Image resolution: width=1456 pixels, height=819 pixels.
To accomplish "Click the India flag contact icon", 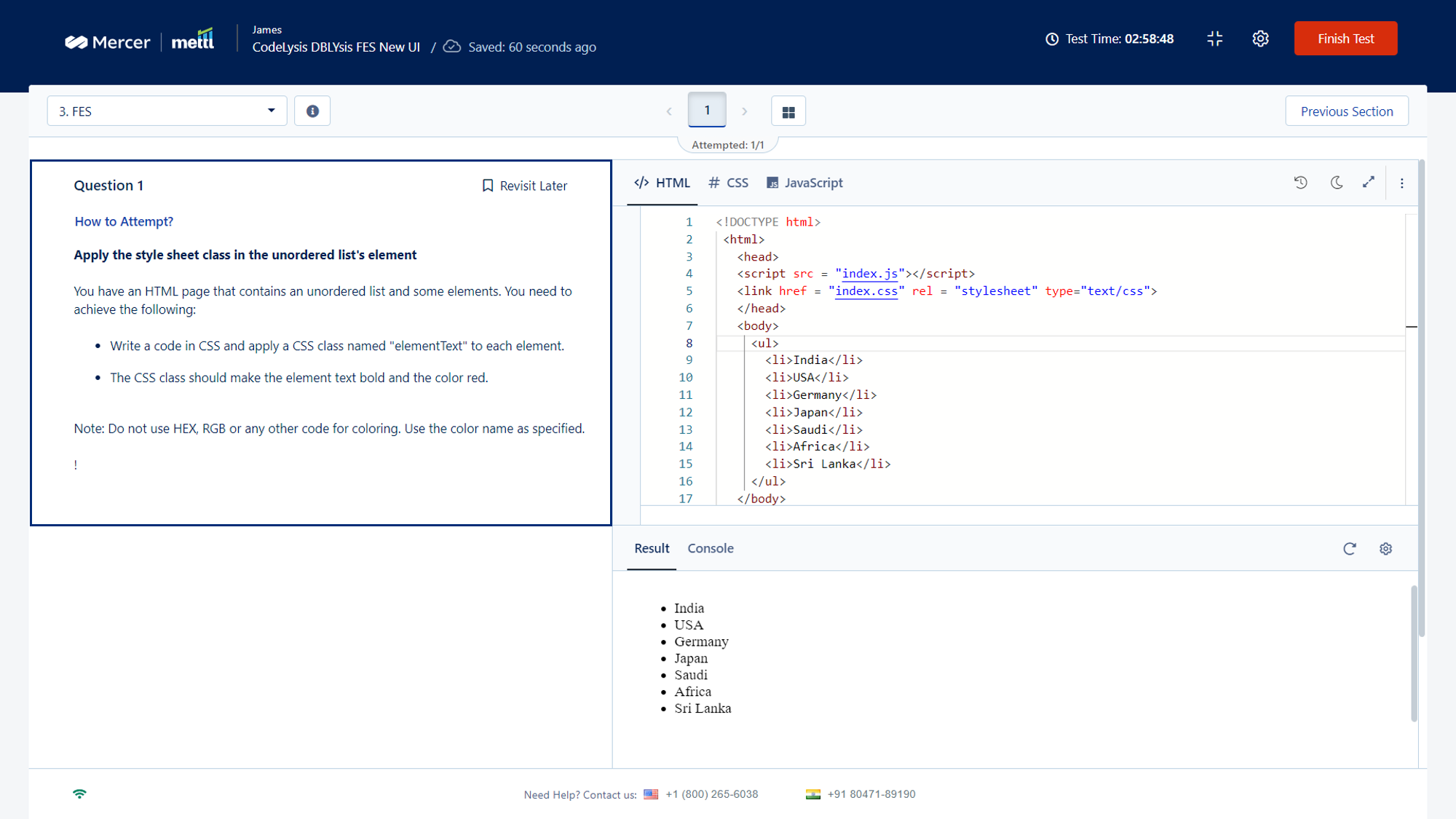I will [x=813, y=794].
